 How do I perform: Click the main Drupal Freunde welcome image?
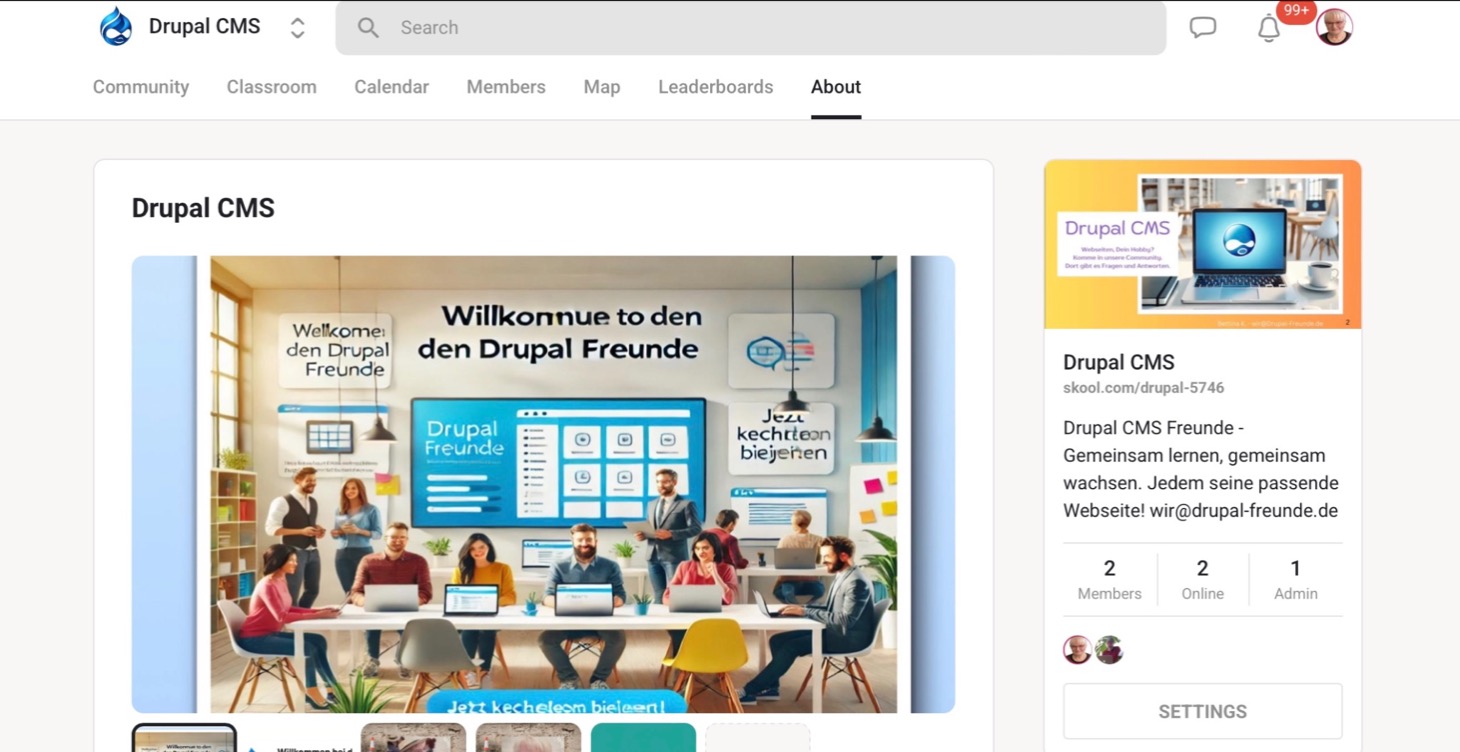tap(543, 484)
